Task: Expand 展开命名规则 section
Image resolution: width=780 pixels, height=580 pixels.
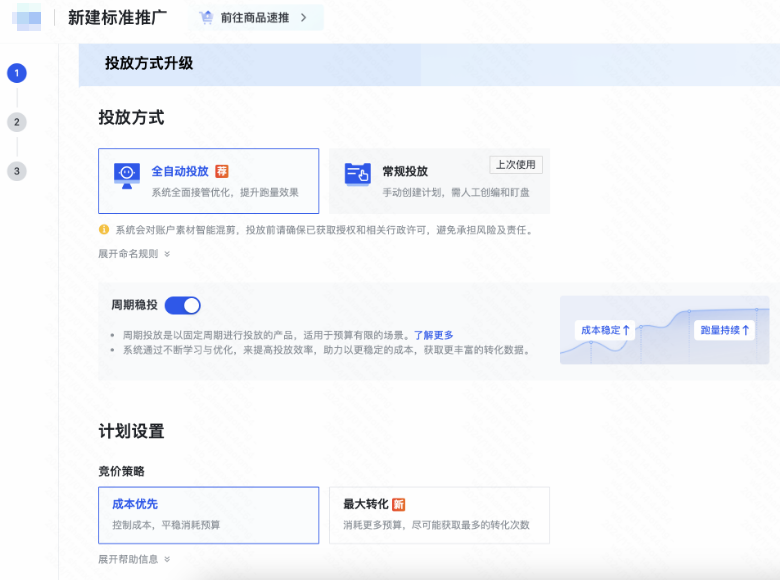Action: pos(134,254)
